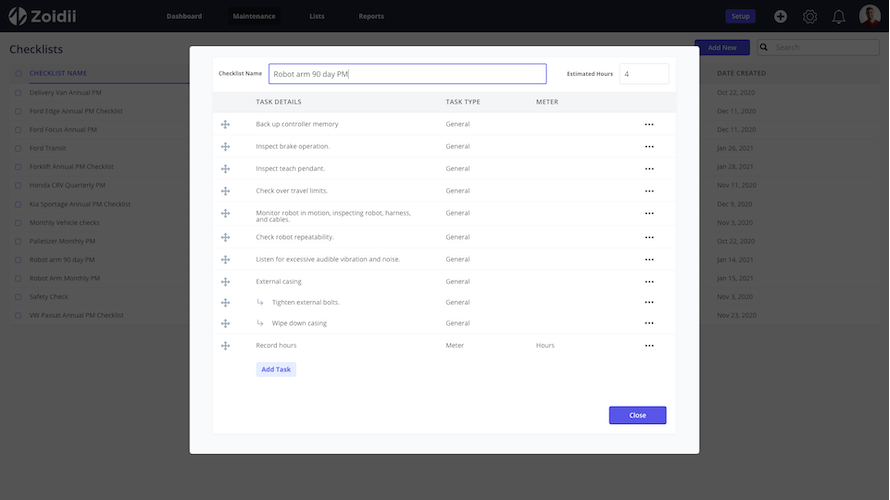Open the user profile avatar menu
The height and width of the screenshot is (500, 890).
(869, 16)
